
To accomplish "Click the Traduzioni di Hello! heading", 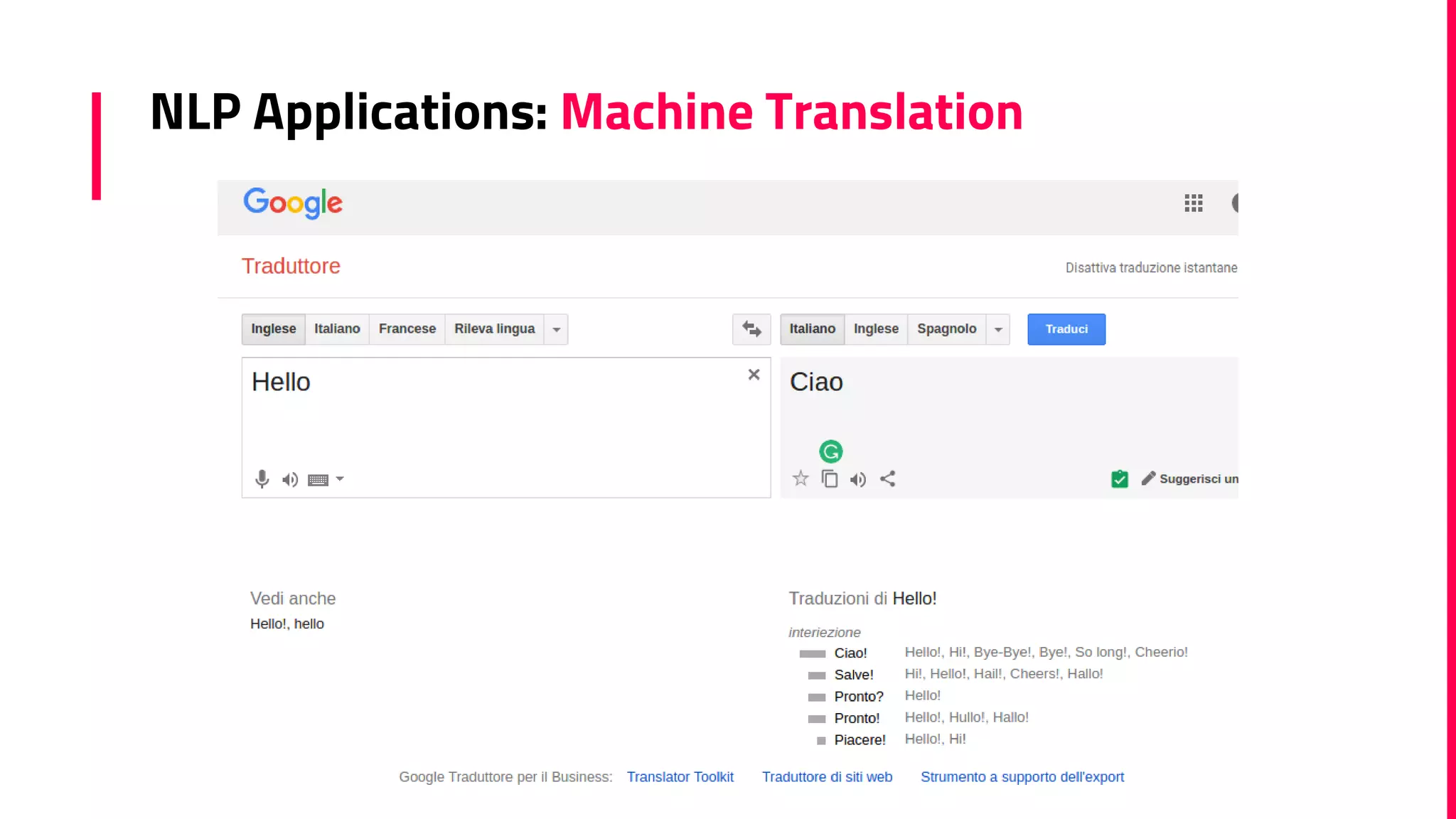I will tap(862, 599).
